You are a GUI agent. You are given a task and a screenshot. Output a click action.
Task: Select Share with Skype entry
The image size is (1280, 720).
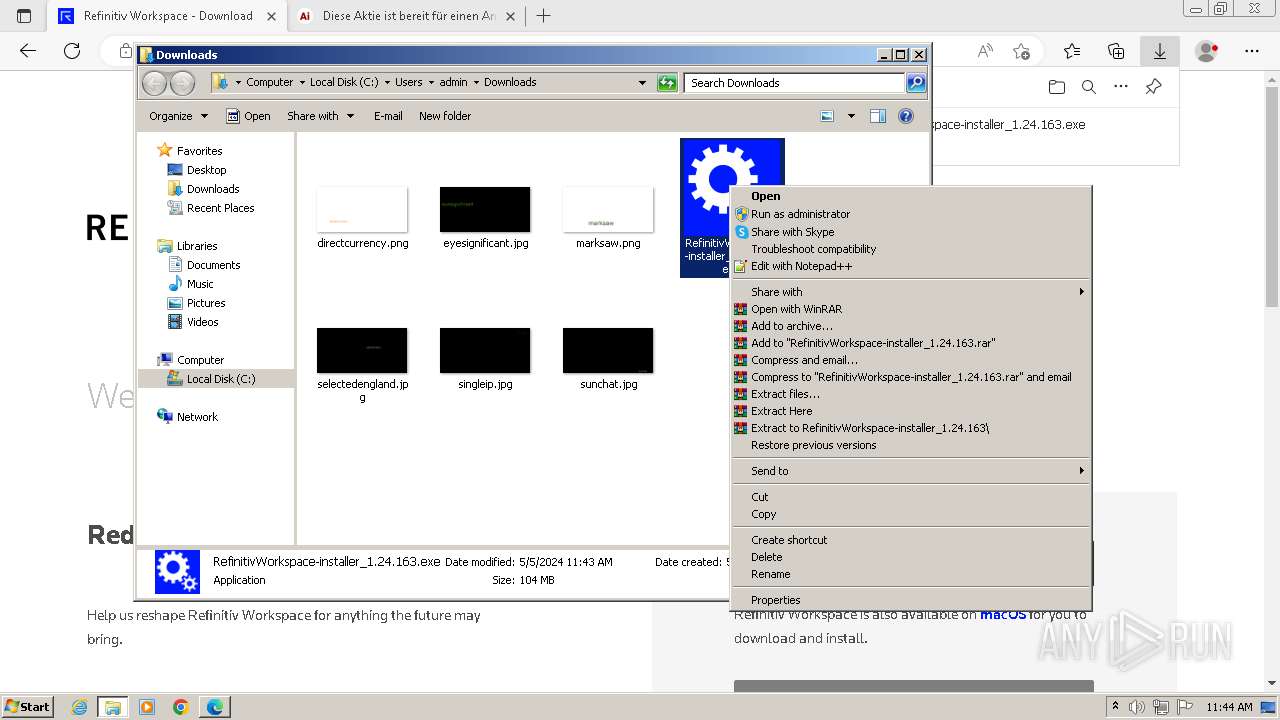point(911,232)
